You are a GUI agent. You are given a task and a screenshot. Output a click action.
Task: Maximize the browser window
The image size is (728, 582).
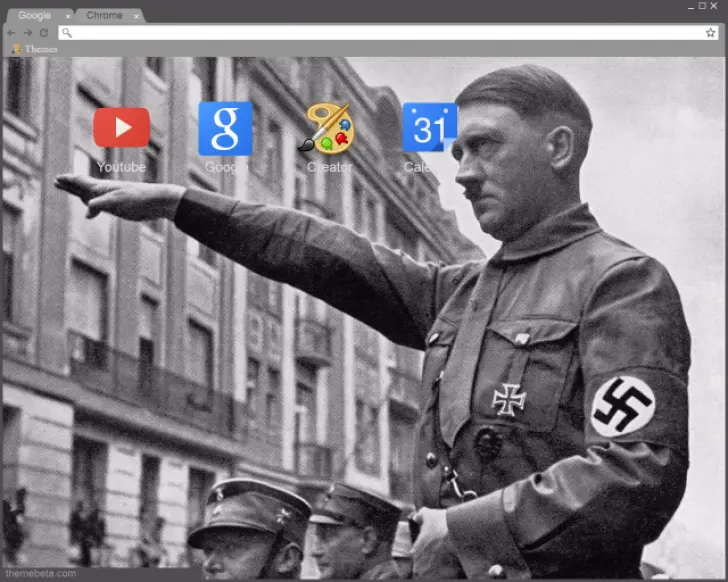(x=702, y=6)
